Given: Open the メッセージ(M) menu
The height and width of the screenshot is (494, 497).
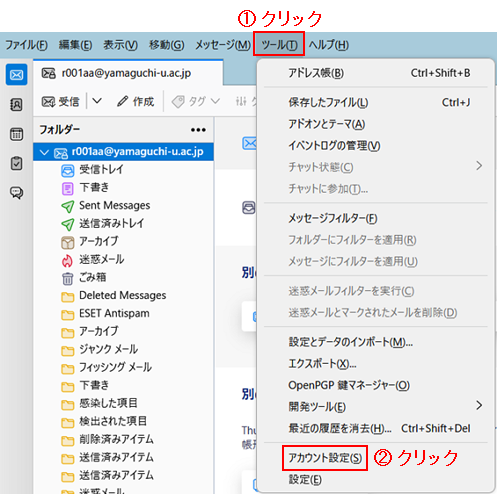Looking at the screenshot, I should tap(223, 45).
